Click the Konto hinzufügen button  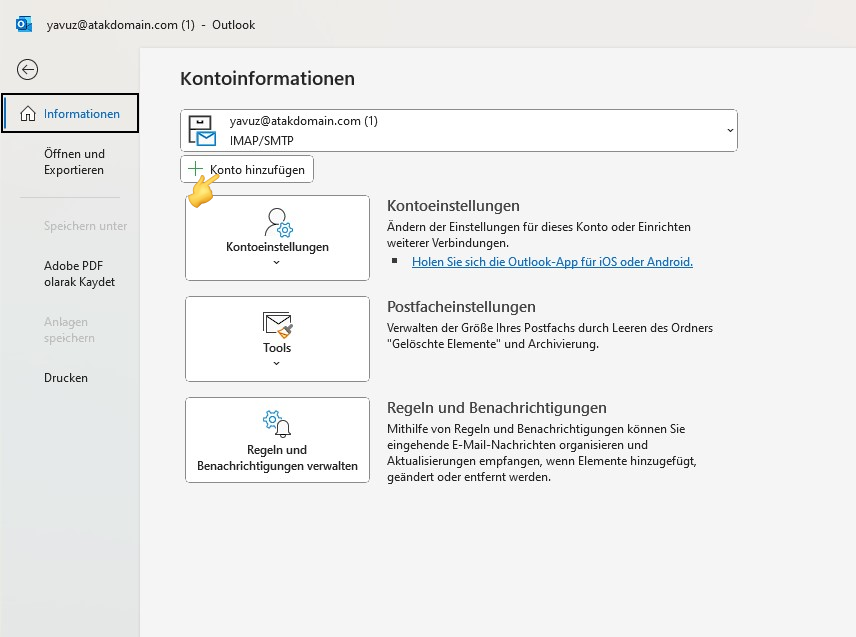coord(246,168)
